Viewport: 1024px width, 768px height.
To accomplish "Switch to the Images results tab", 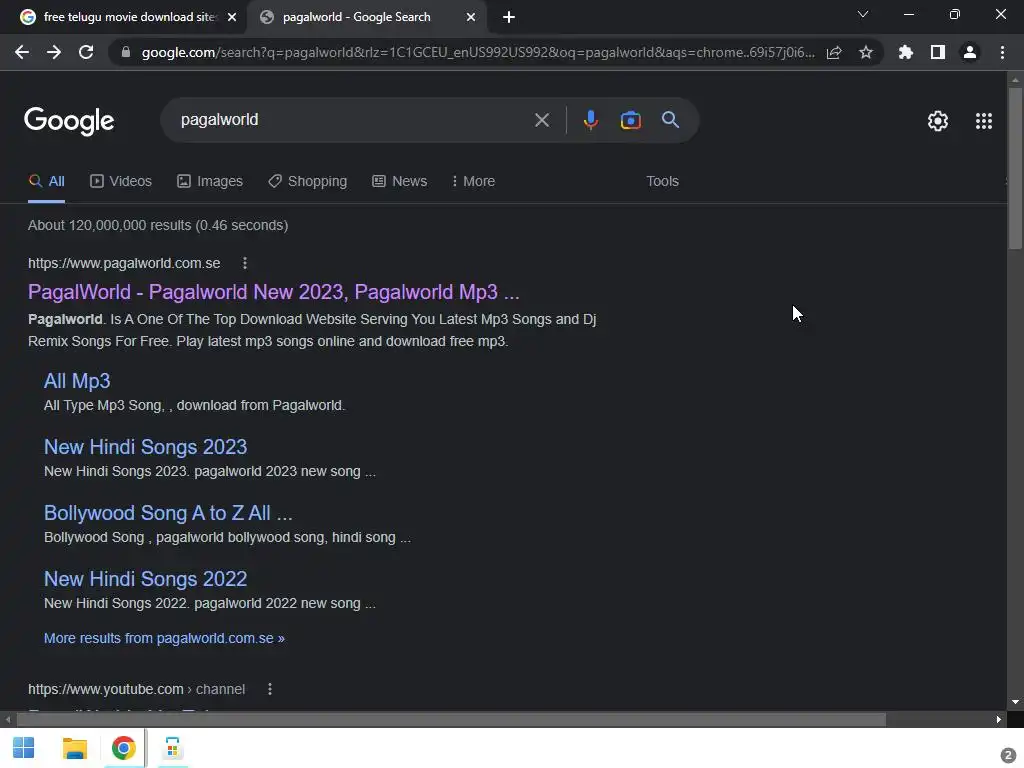I will 210,182.
